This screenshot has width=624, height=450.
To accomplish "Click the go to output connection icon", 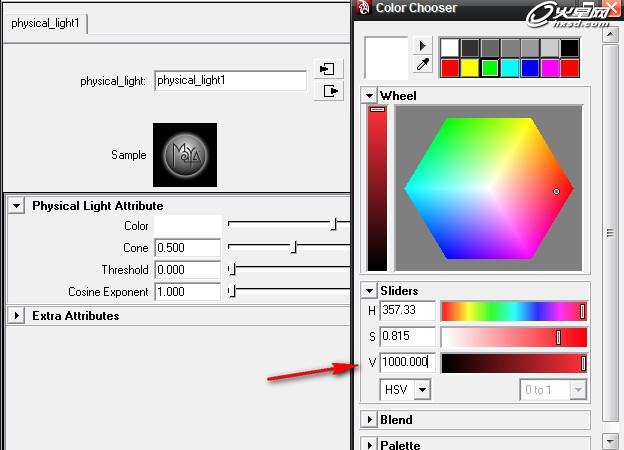I will click(327, 91).
